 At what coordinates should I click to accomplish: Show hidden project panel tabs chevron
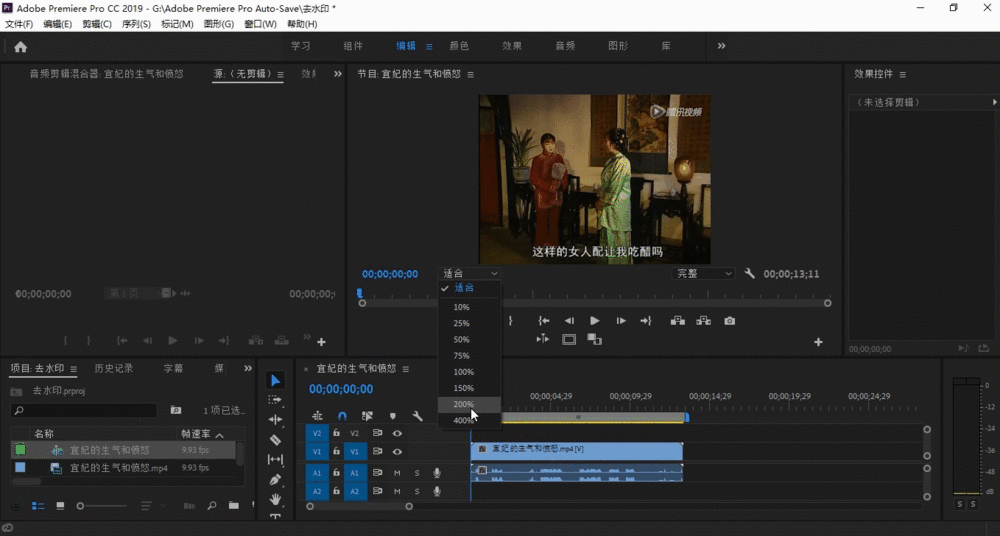247,368
